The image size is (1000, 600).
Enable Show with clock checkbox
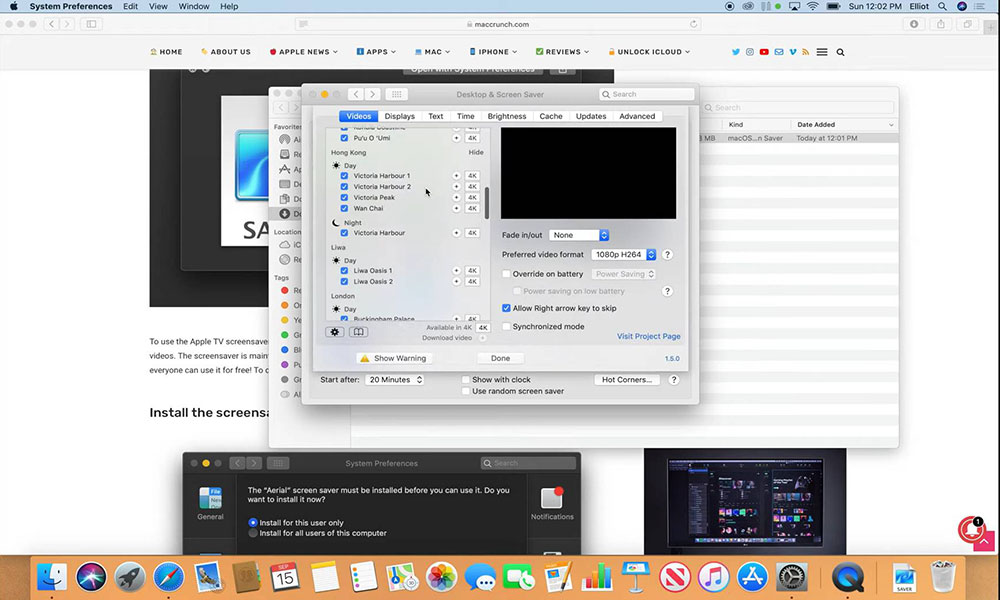tap(466, 379)
